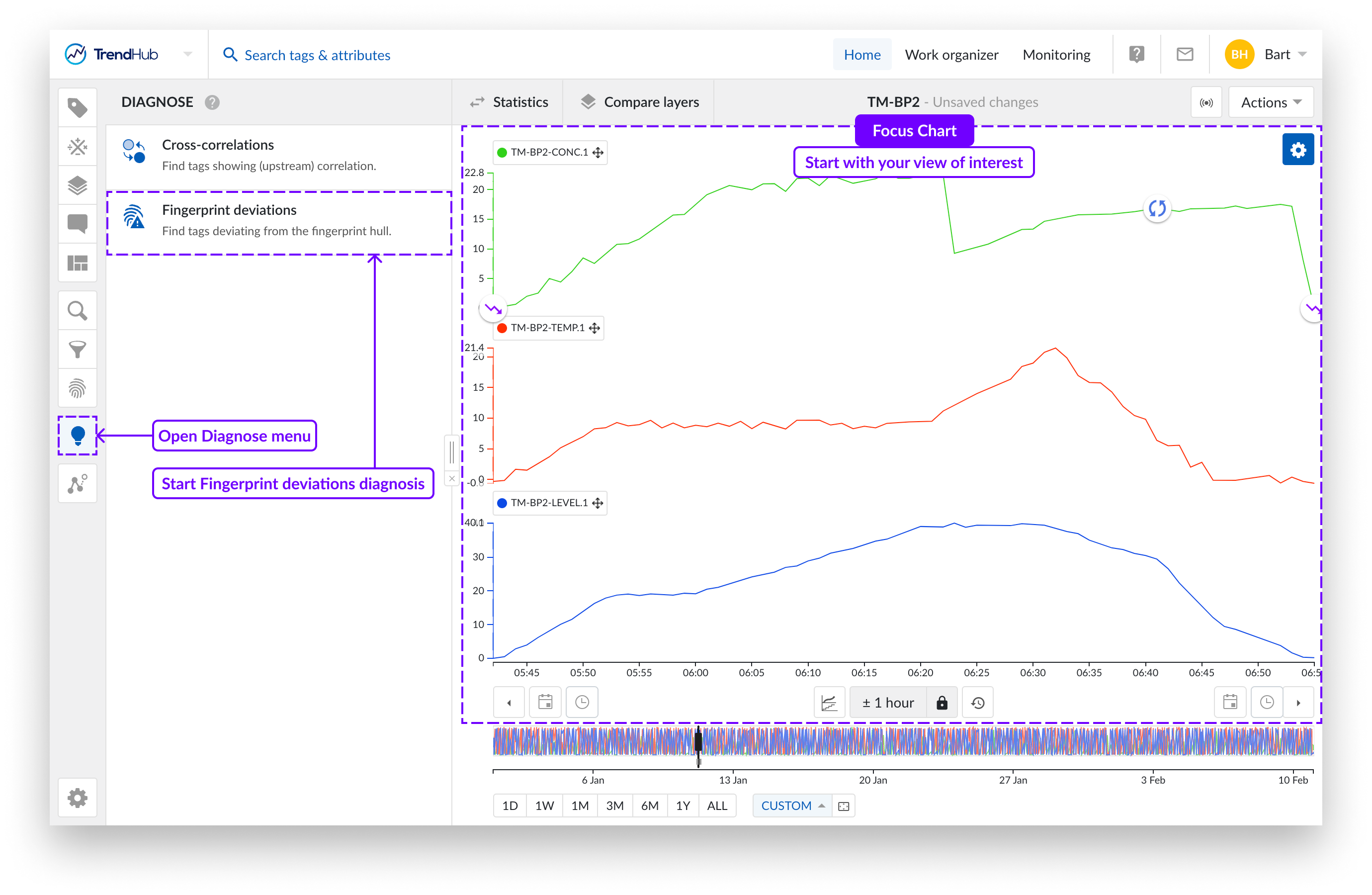Go to the Monitoring tab
This screenshot has width=1372, height=895.
(x=1056, y=55)
